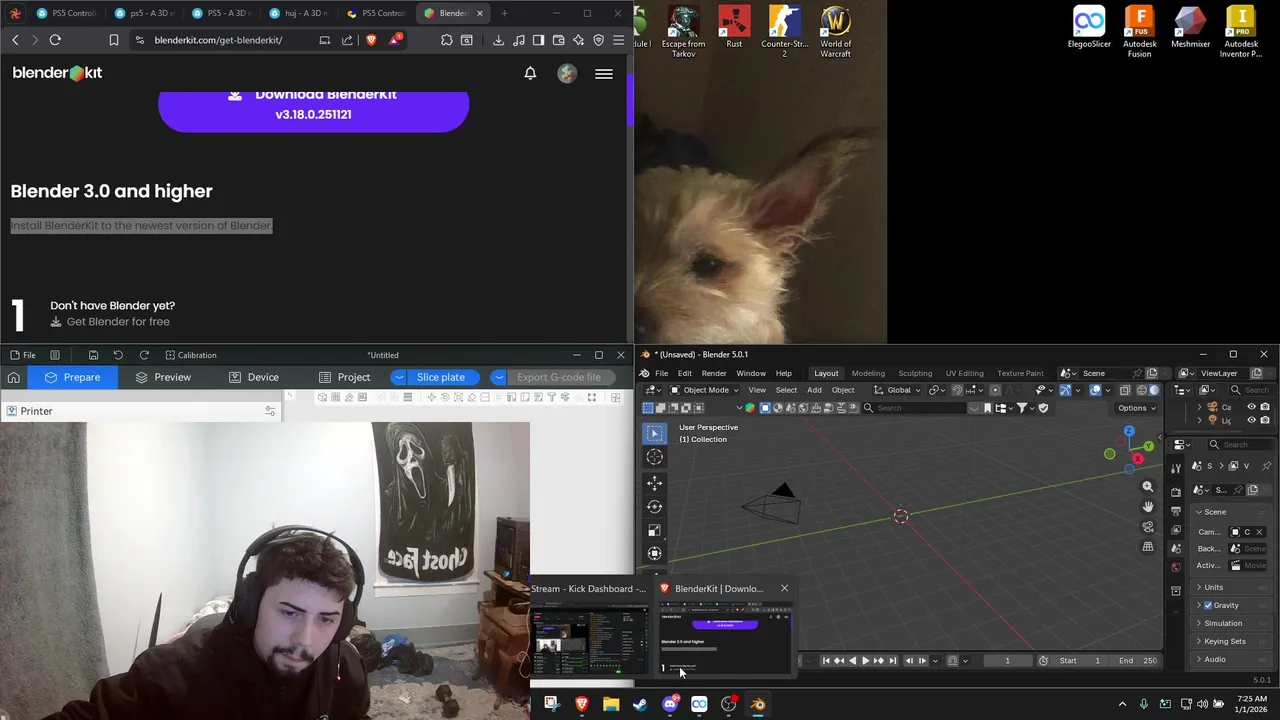Click the Brave shields icon in address bar
Viewport: 1280px width, 720px height.
coord(371,40)
